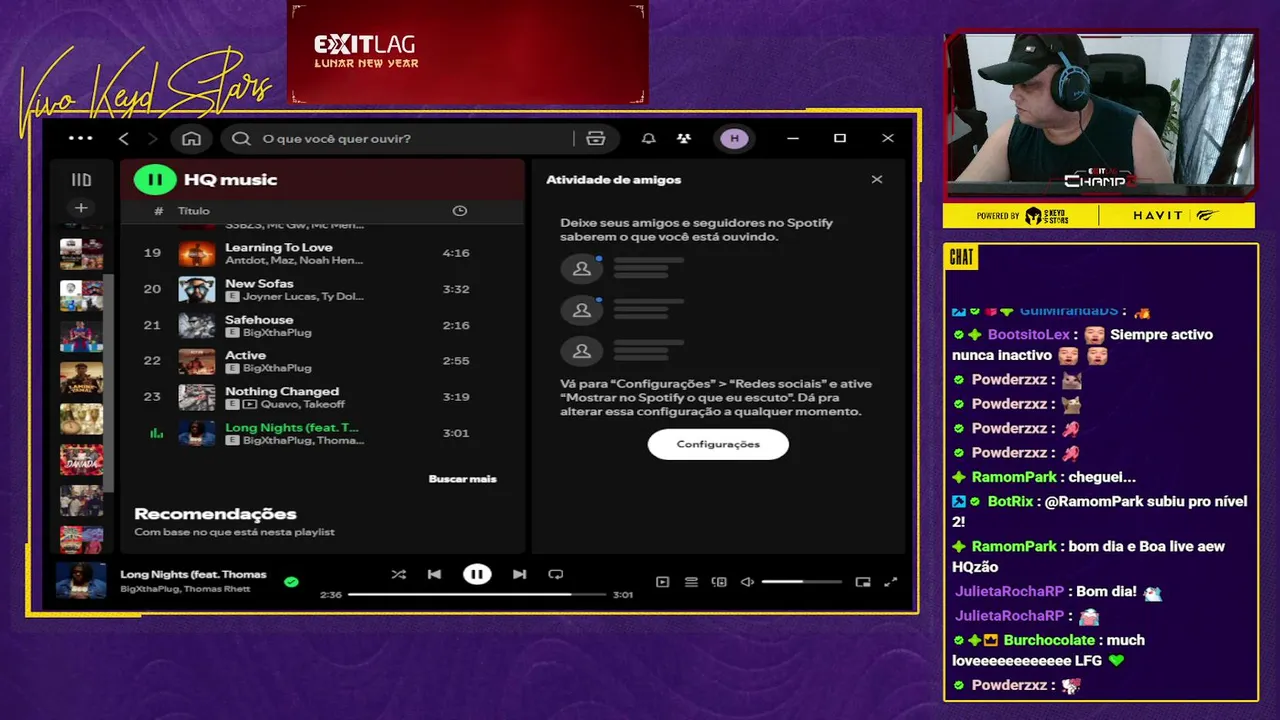1280x720 pixels.
Task: Open Thomas Rhett artist link in player bar
Action: click(x=217, y=589)
